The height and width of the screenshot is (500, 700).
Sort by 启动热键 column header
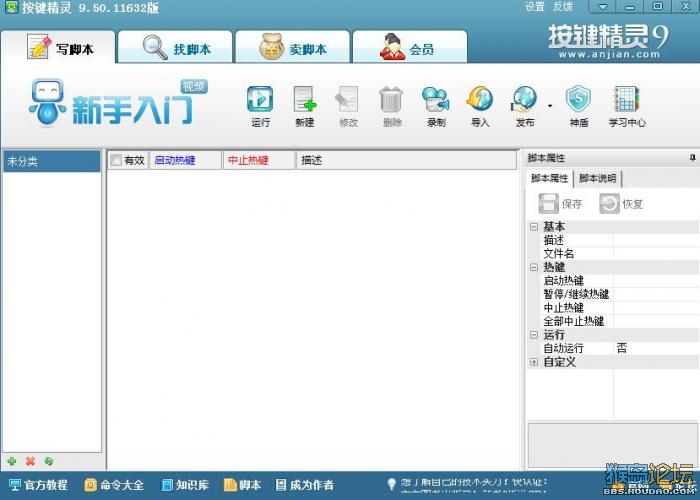pyautogui.click(x=185, y=160)
